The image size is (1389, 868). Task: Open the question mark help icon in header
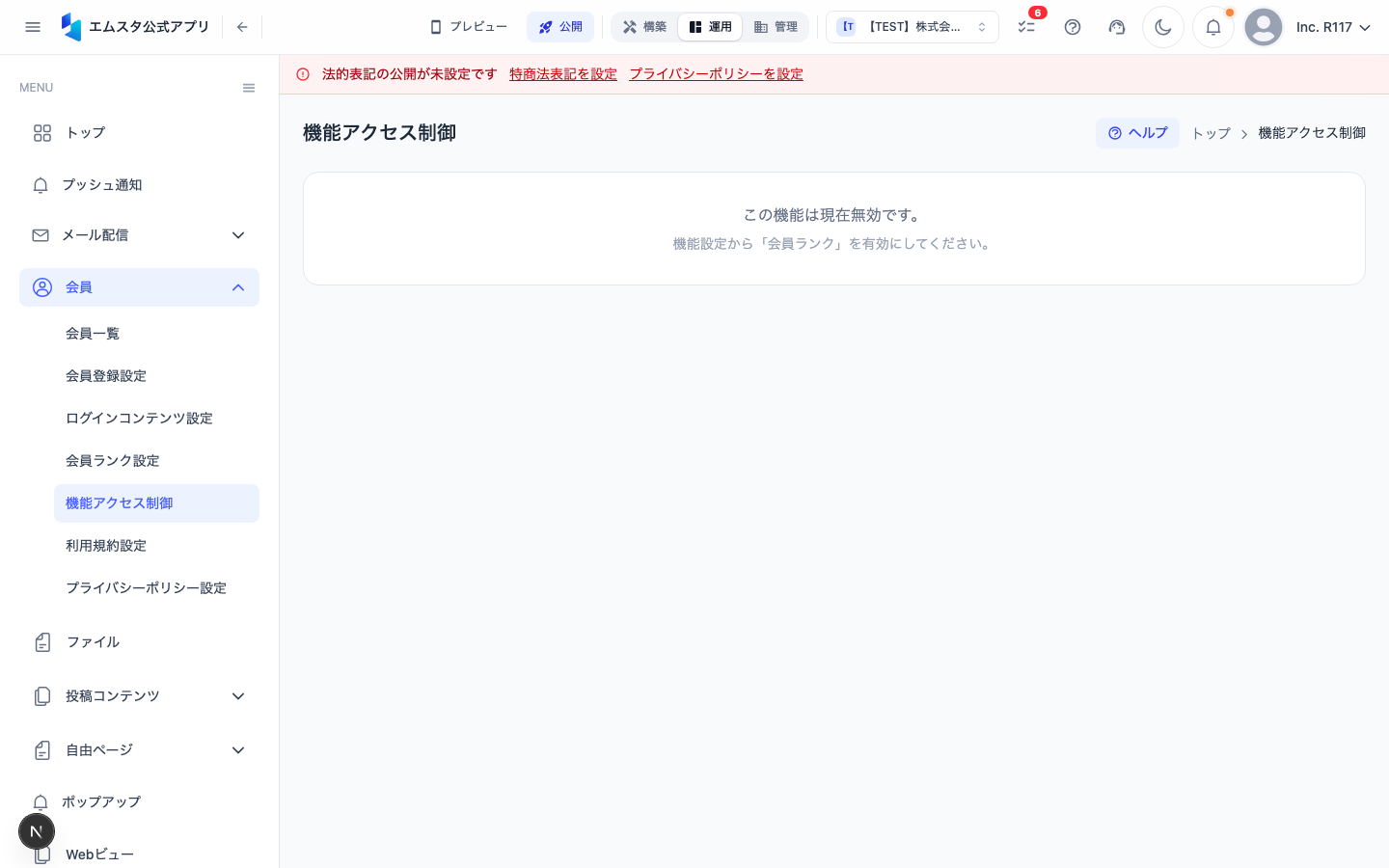click(1073, 27)
